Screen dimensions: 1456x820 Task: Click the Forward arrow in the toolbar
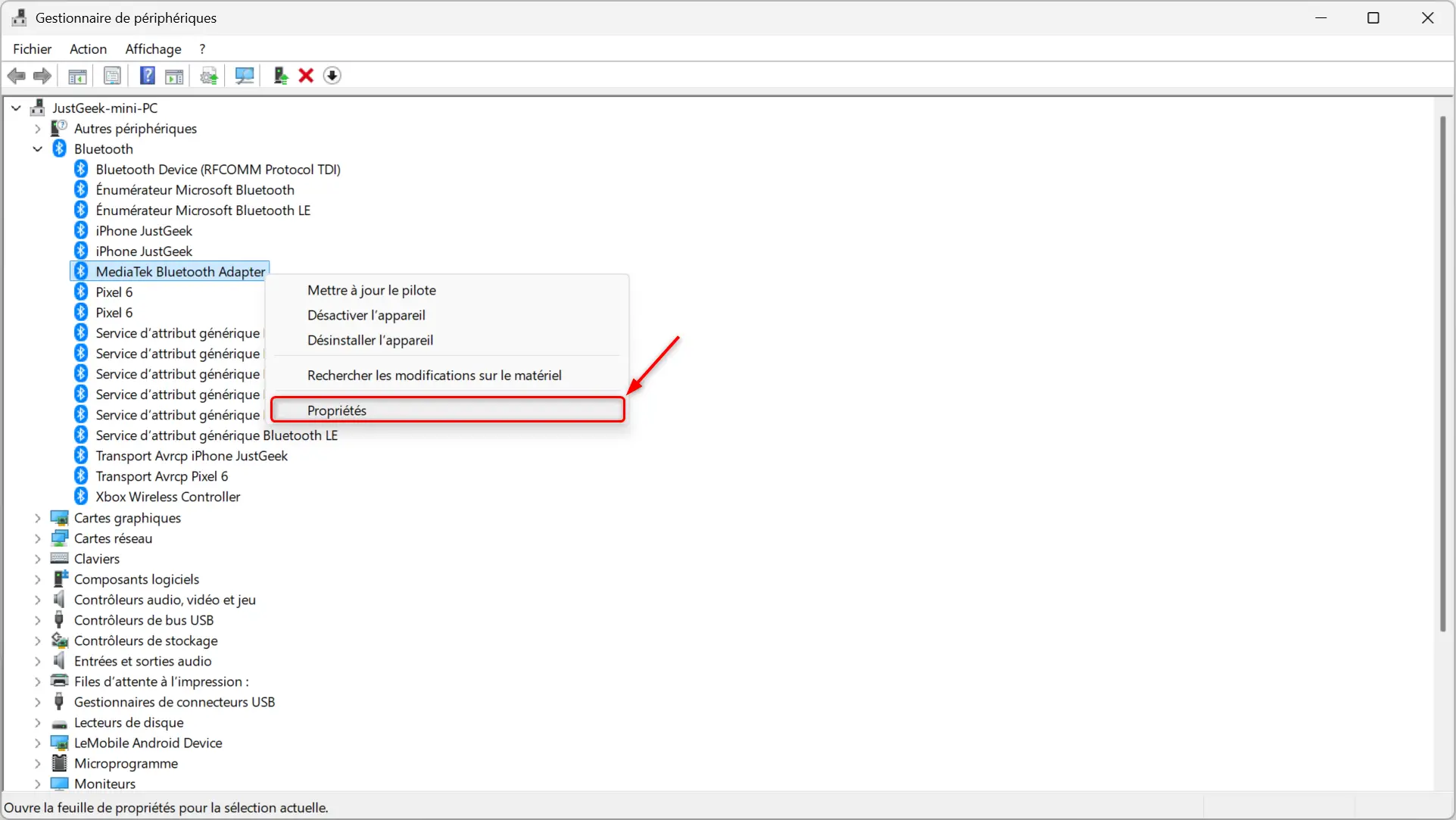pos(42,76)
